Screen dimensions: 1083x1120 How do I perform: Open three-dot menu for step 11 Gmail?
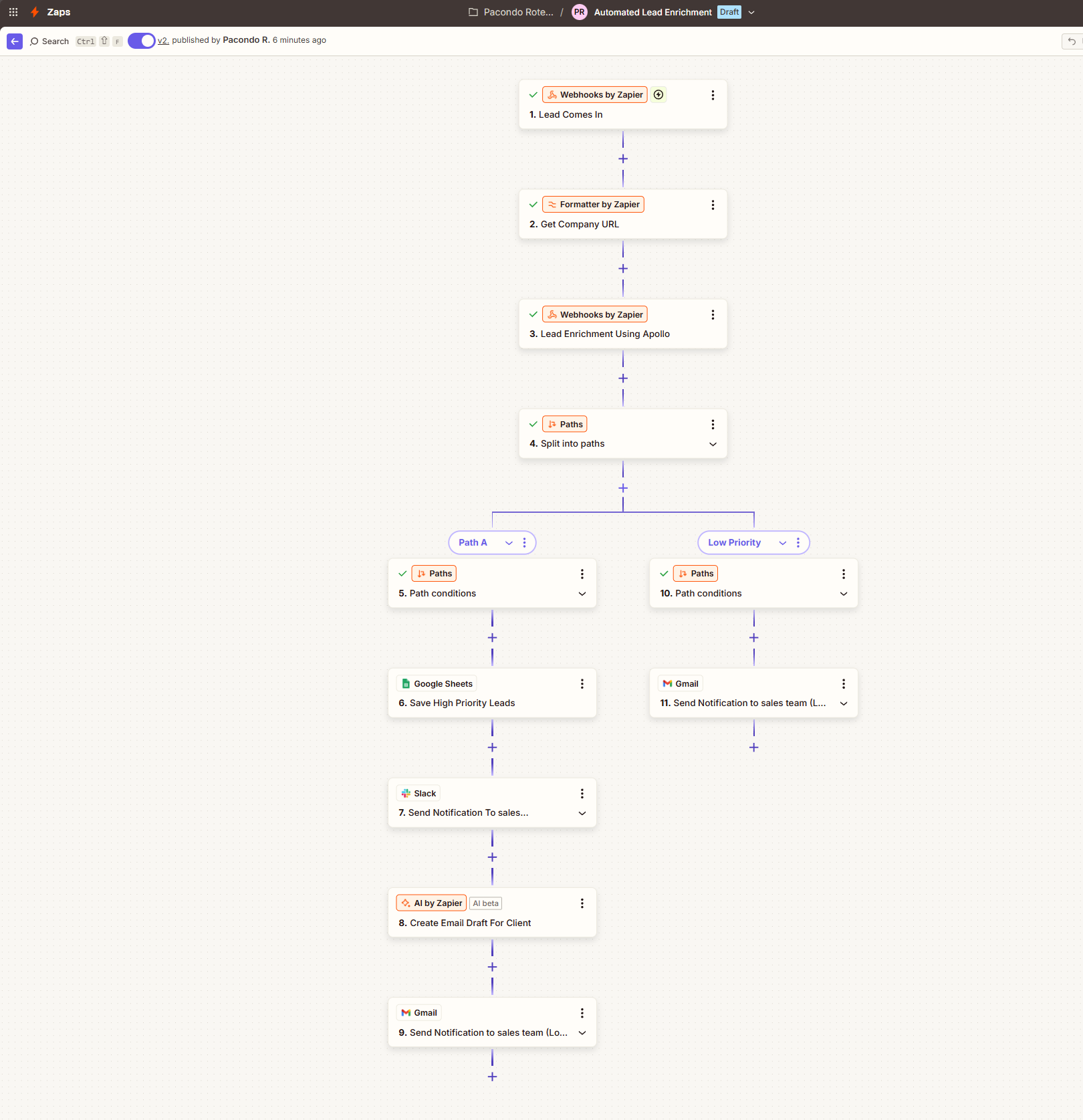844,683
